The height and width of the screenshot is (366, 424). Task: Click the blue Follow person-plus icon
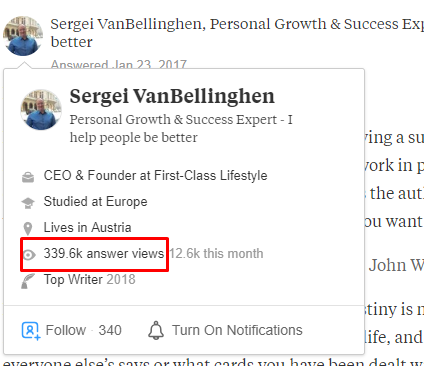(x=31, y=331)
